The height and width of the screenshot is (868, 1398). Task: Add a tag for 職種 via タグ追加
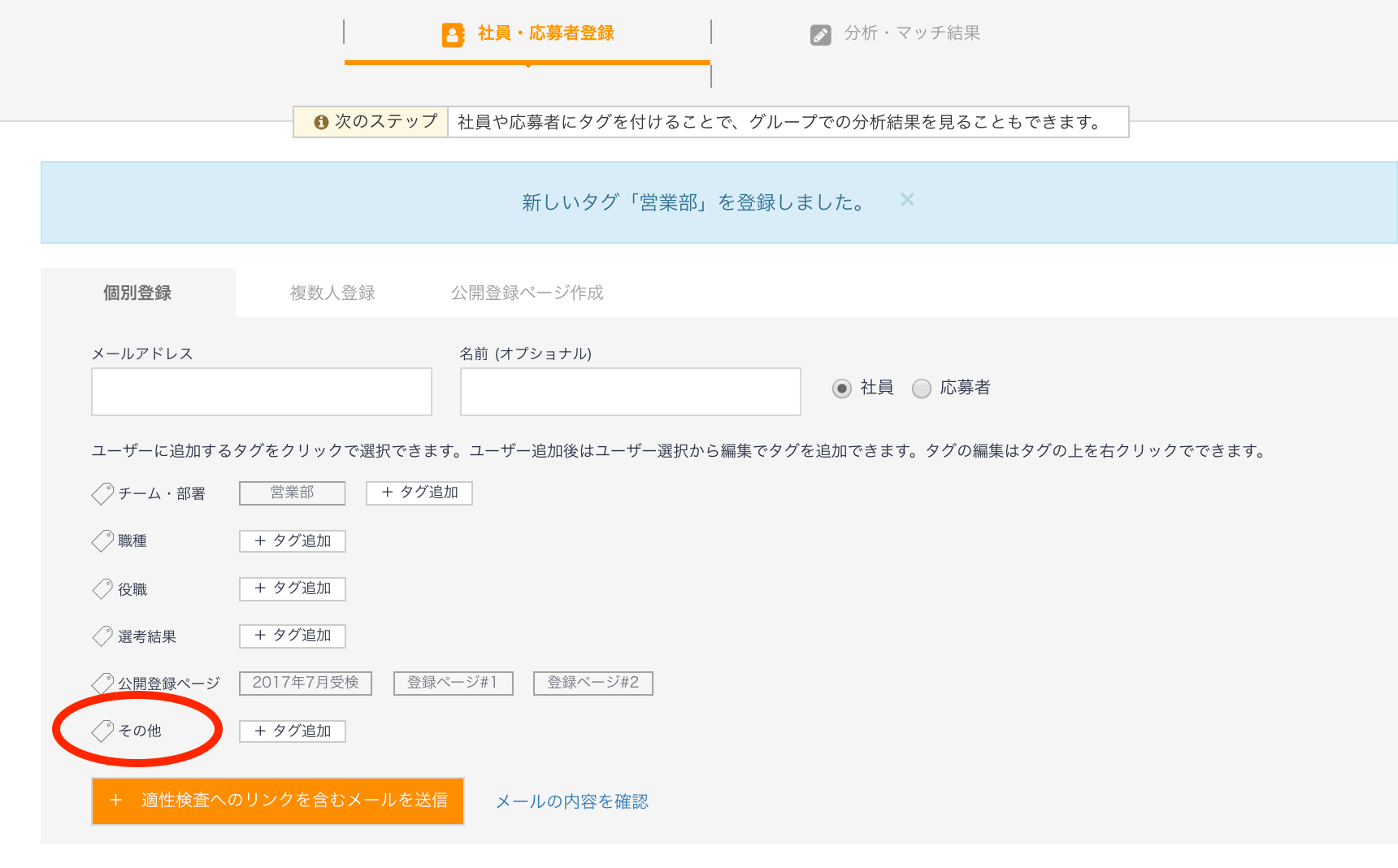click(292, 540)
